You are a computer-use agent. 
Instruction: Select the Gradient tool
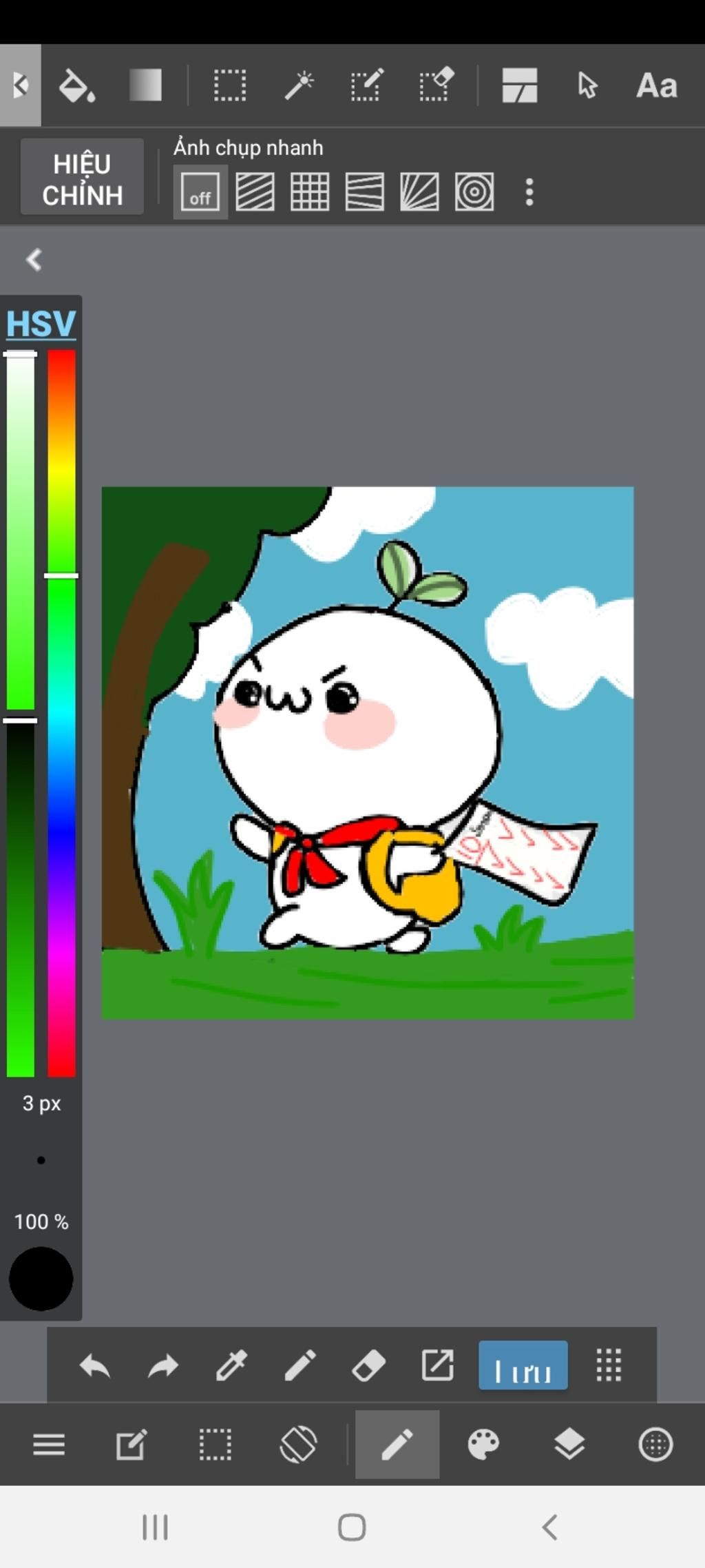(x=145, y=85)
